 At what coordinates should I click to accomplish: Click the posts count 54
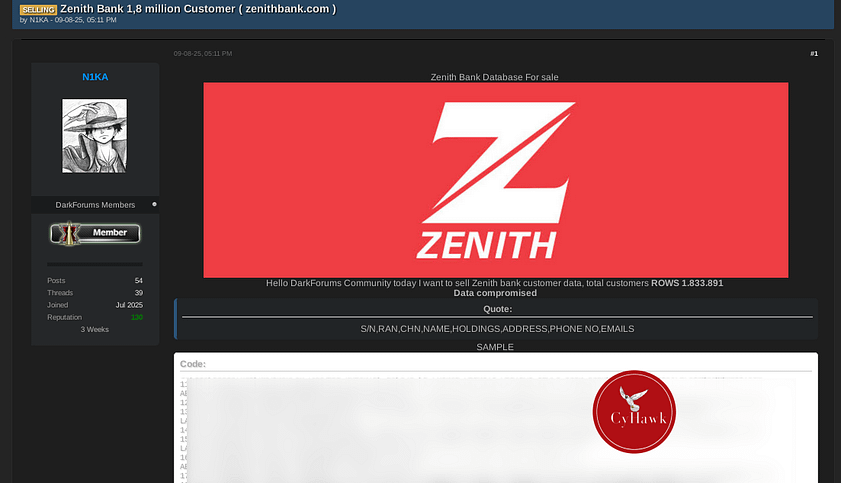[139, 280]
